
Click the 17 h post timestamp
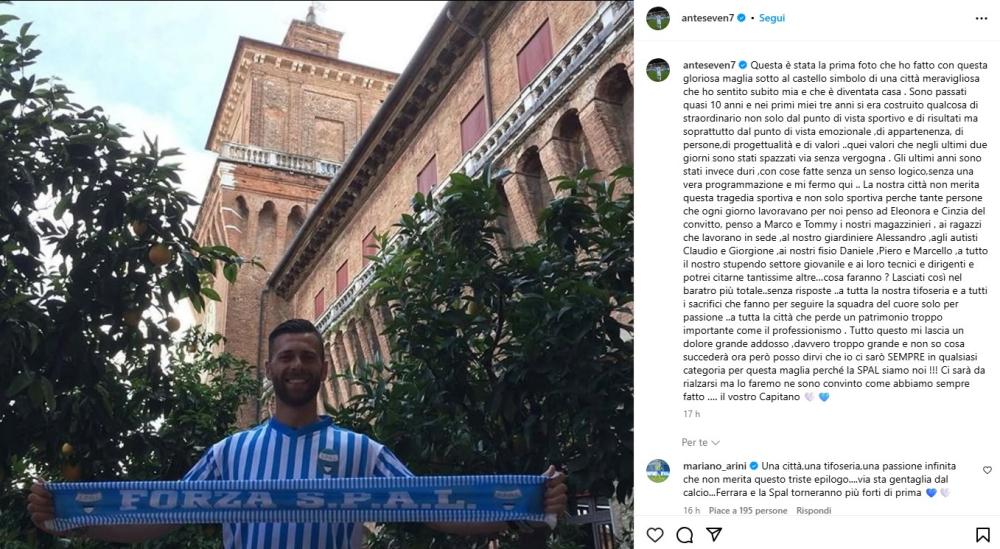click(x=691, y=414)
